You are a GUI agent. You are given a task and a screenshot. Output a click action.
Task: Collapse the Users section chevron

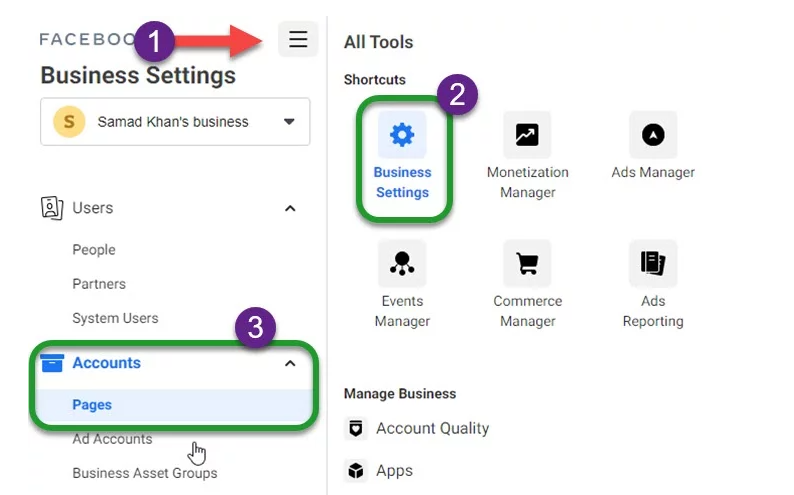coord(290,209)
